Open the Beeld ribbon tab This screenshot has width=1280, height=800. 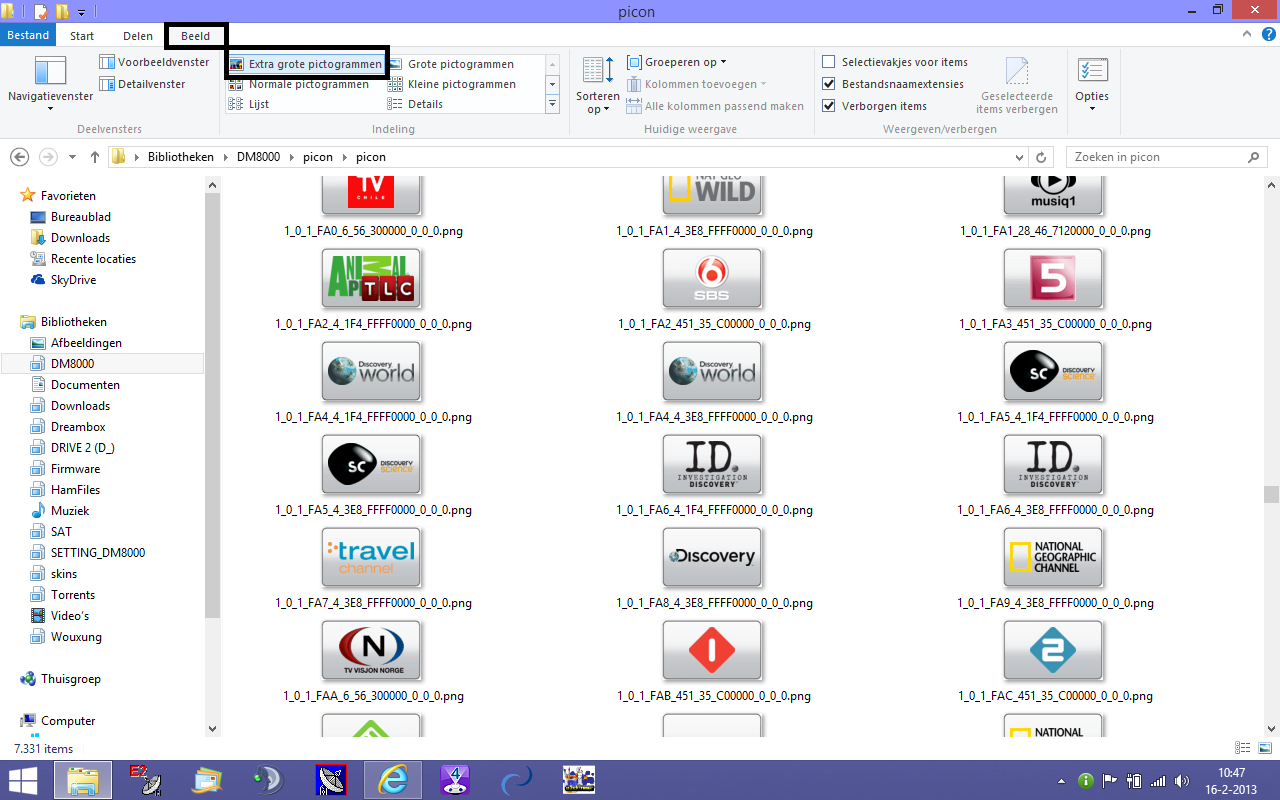pos(196,36)
